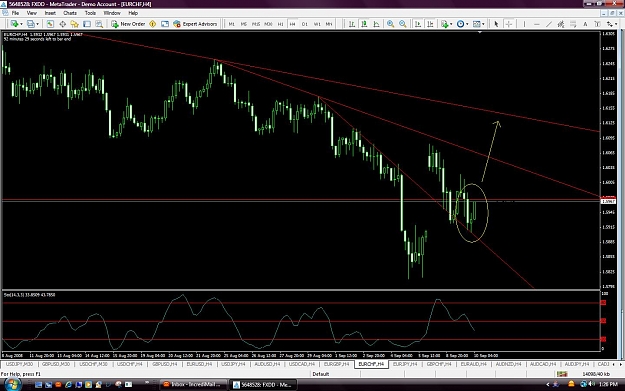The height and width of the screenshot is (391, 625).
Task: Open the File menu
Action: [16, 13]
